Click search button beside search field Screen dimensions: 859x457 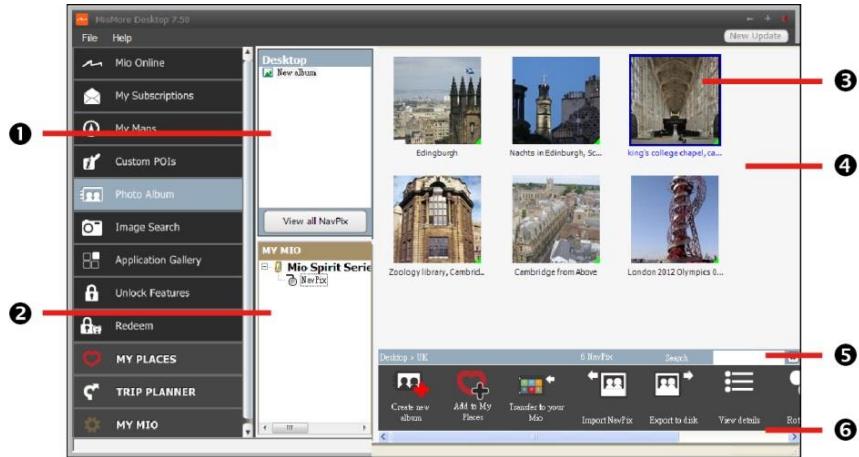[x=793, y=357]
